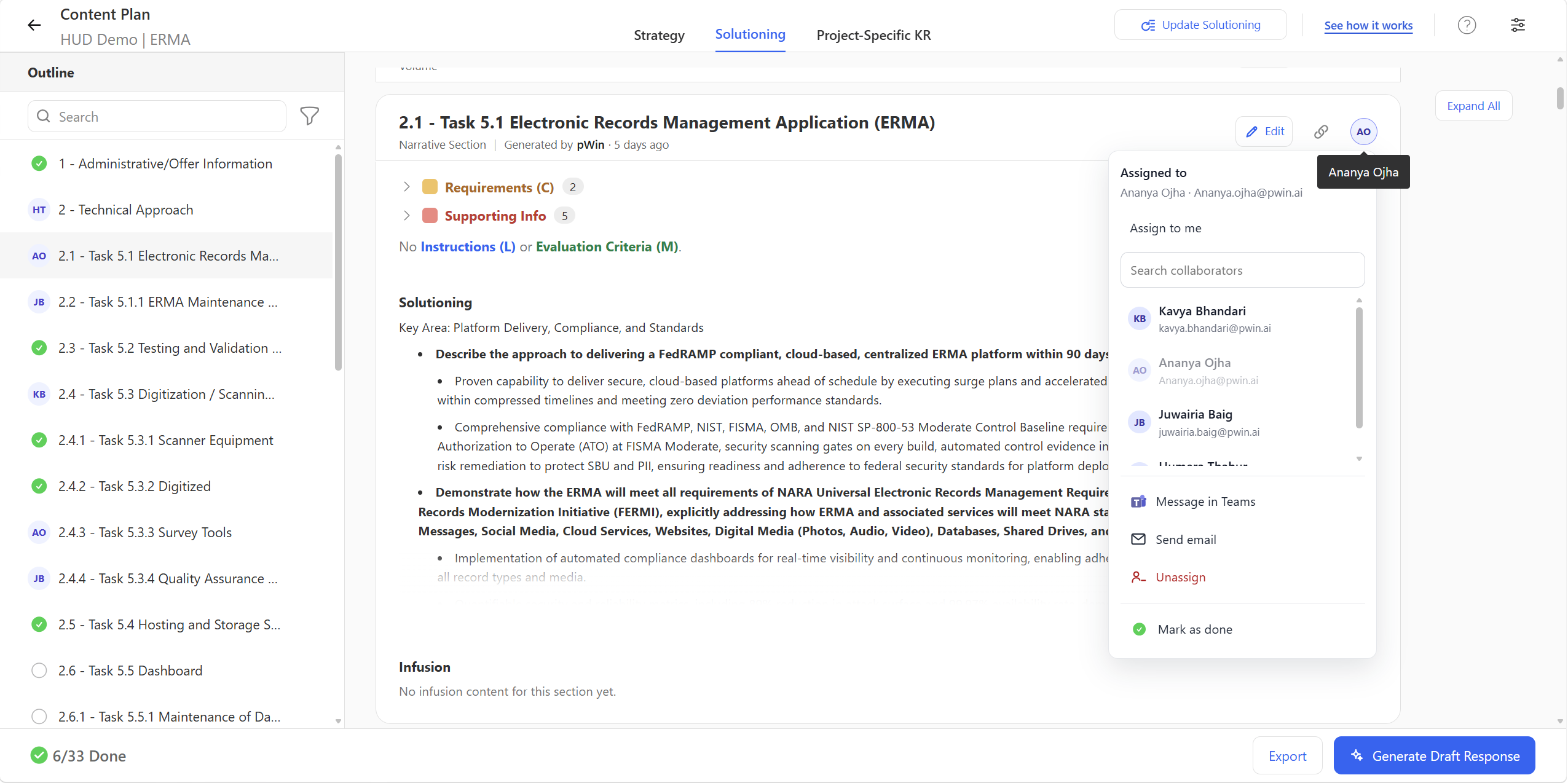Click the envelope icon beside Send email
The image size is (1568, 783).
(1138, 539)
